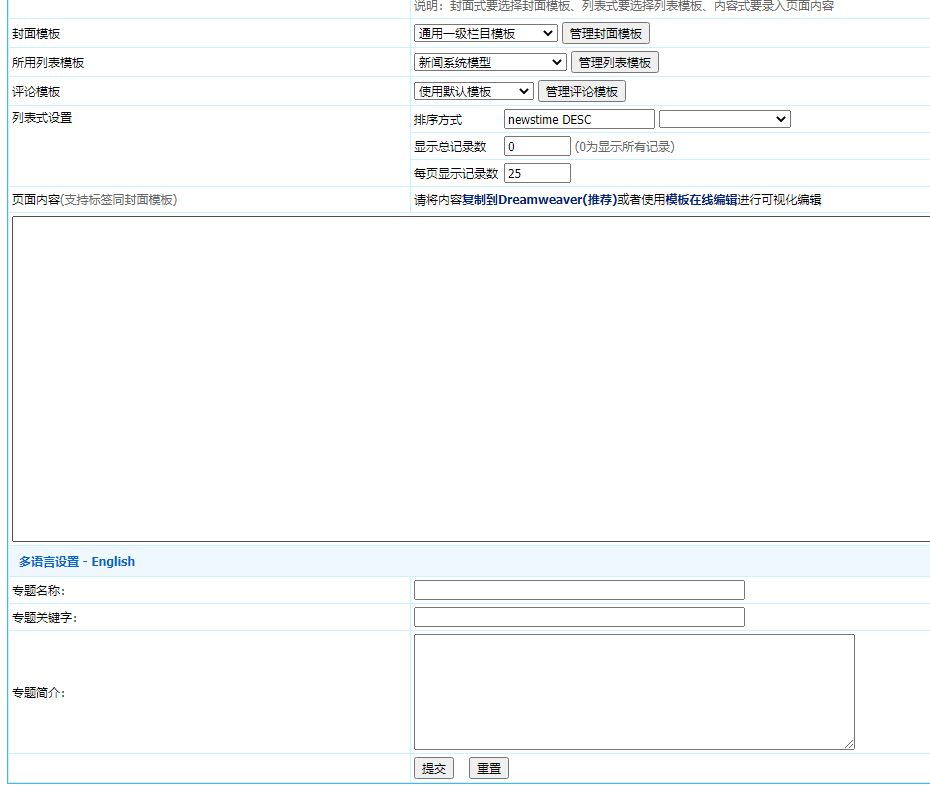The width and height of the screenshot is (930, 785).
Task: Click the 每页显示记录数 field showing 25
Action: pyautogui.click(x=537, y=172)
